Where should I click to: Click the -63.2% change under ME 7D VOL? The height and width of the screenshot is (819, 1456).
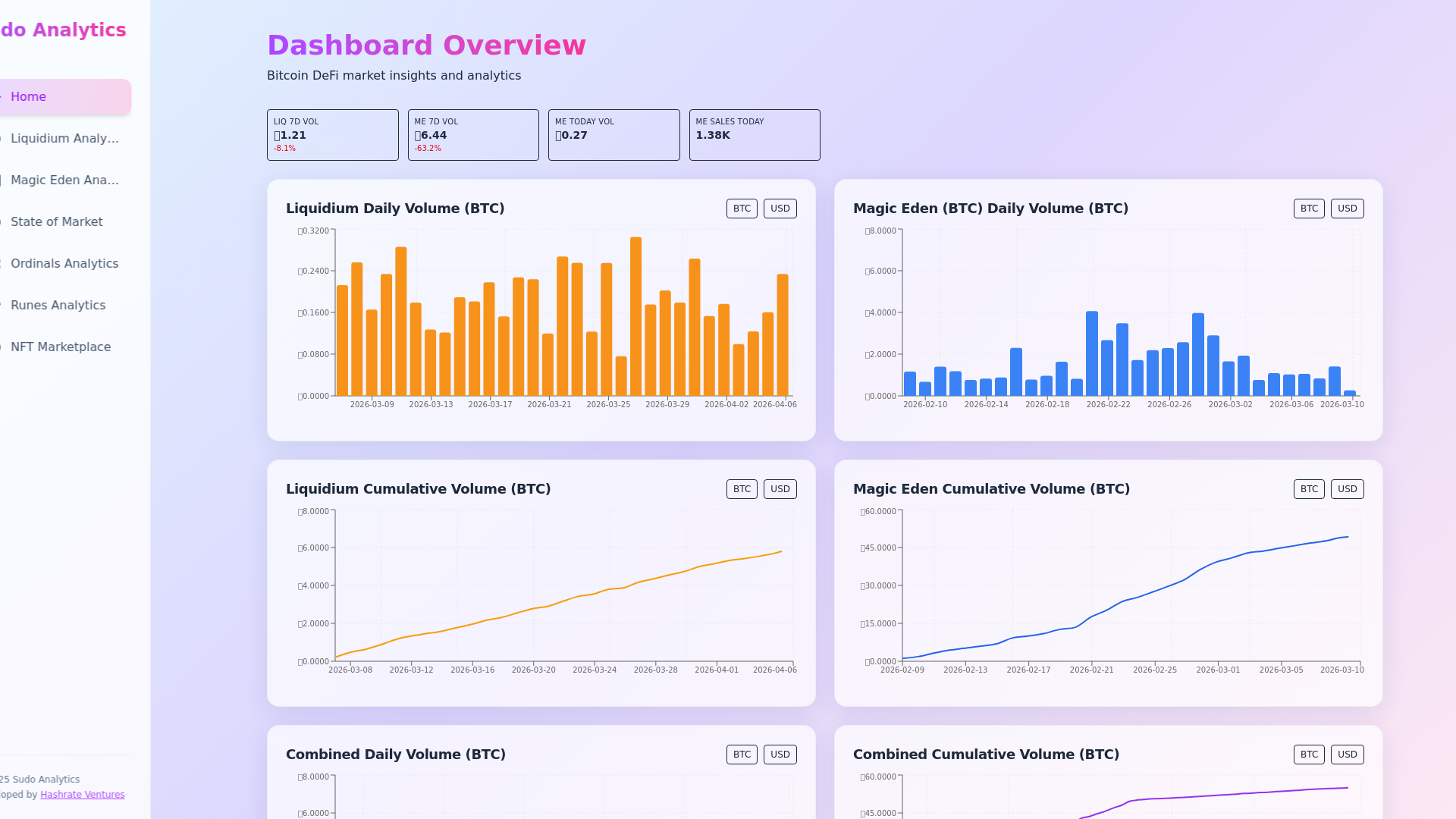click(428, 149)
